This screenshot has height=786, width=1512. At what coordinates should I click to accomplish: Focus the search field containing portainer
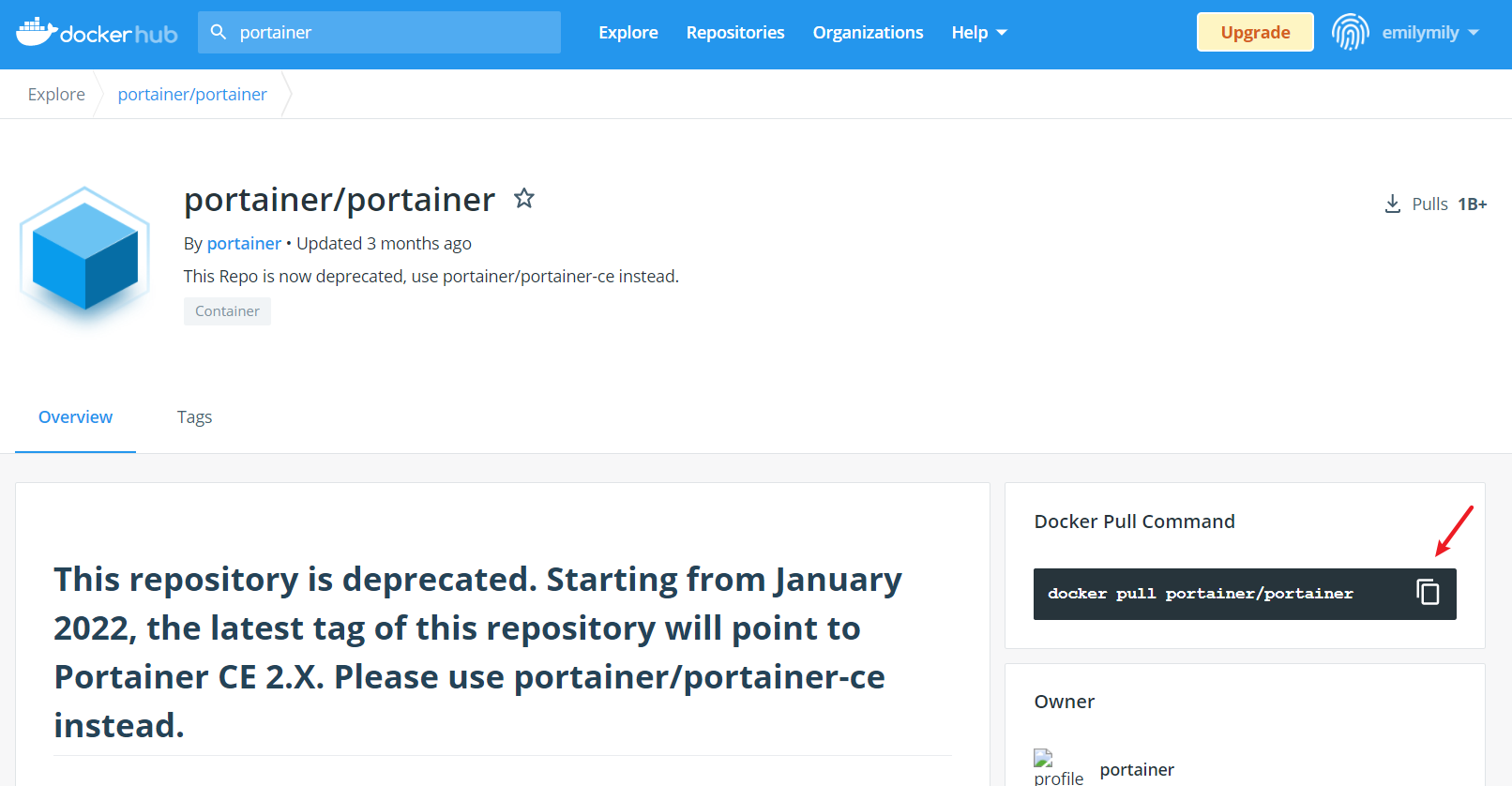coord(379,32)
